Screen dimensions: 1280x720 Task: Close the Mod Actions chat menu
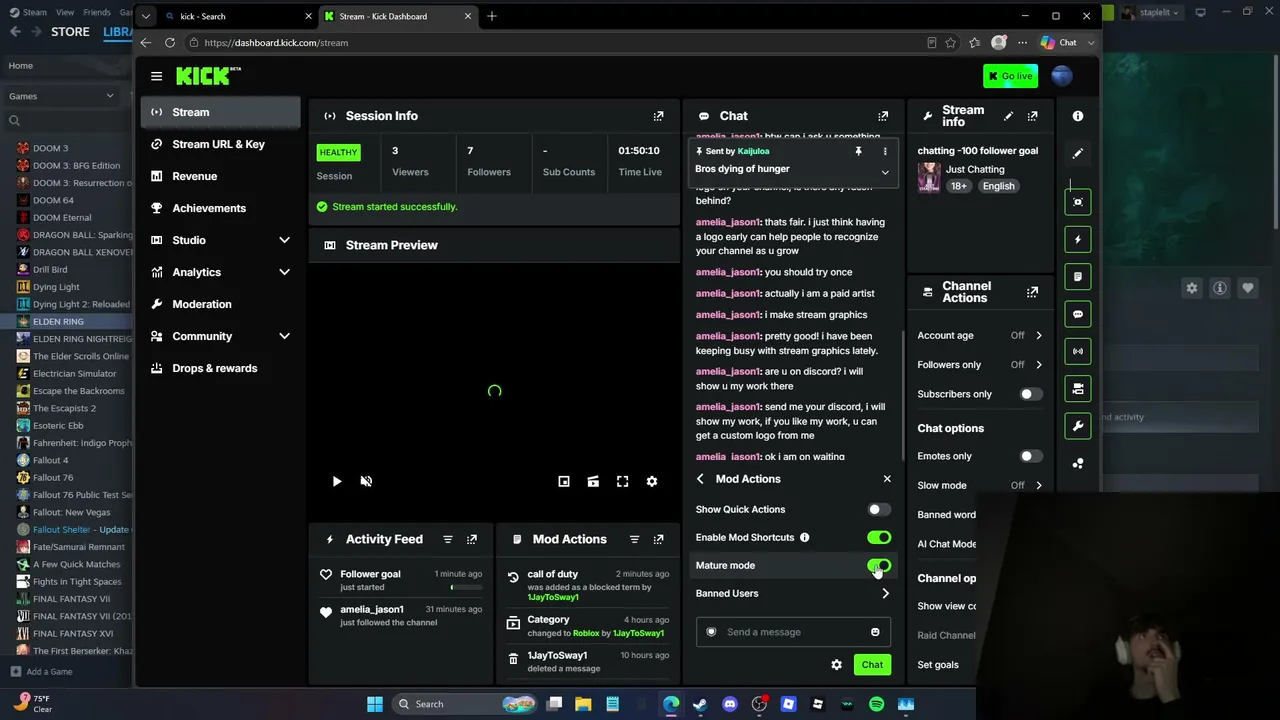point(887,479)
